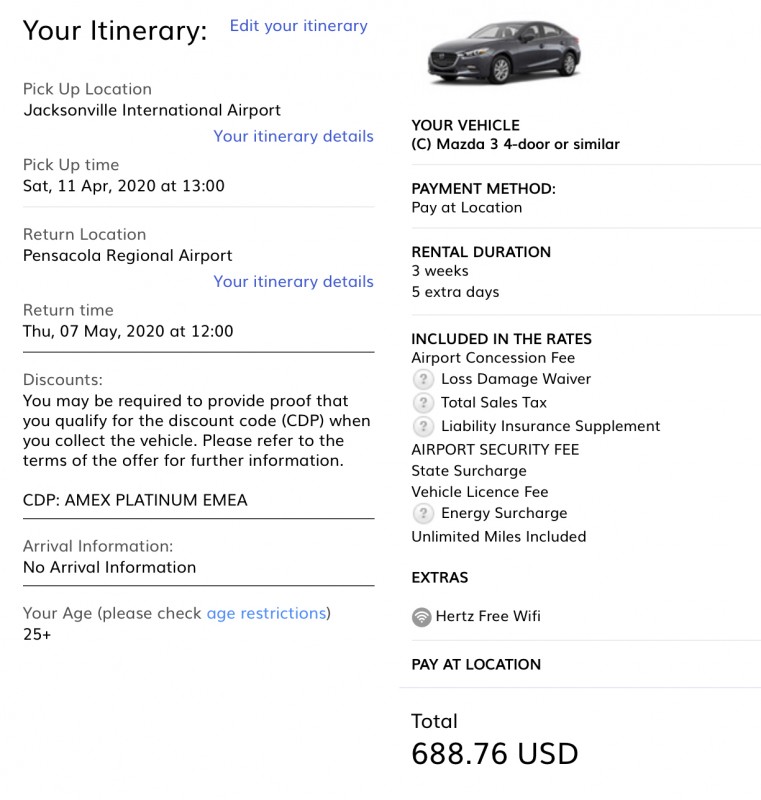Click the Mazda 3 vehicle image
Screen dimensions: 761x800
coord(503,52)
